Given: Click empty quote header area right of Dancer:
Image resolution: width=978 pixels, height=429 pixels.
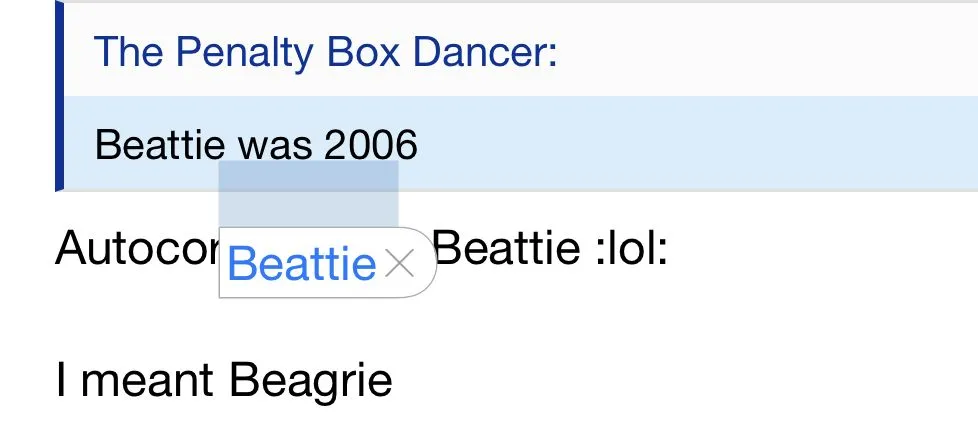Looking at the screenshot, I should click(x=760, y=51).
